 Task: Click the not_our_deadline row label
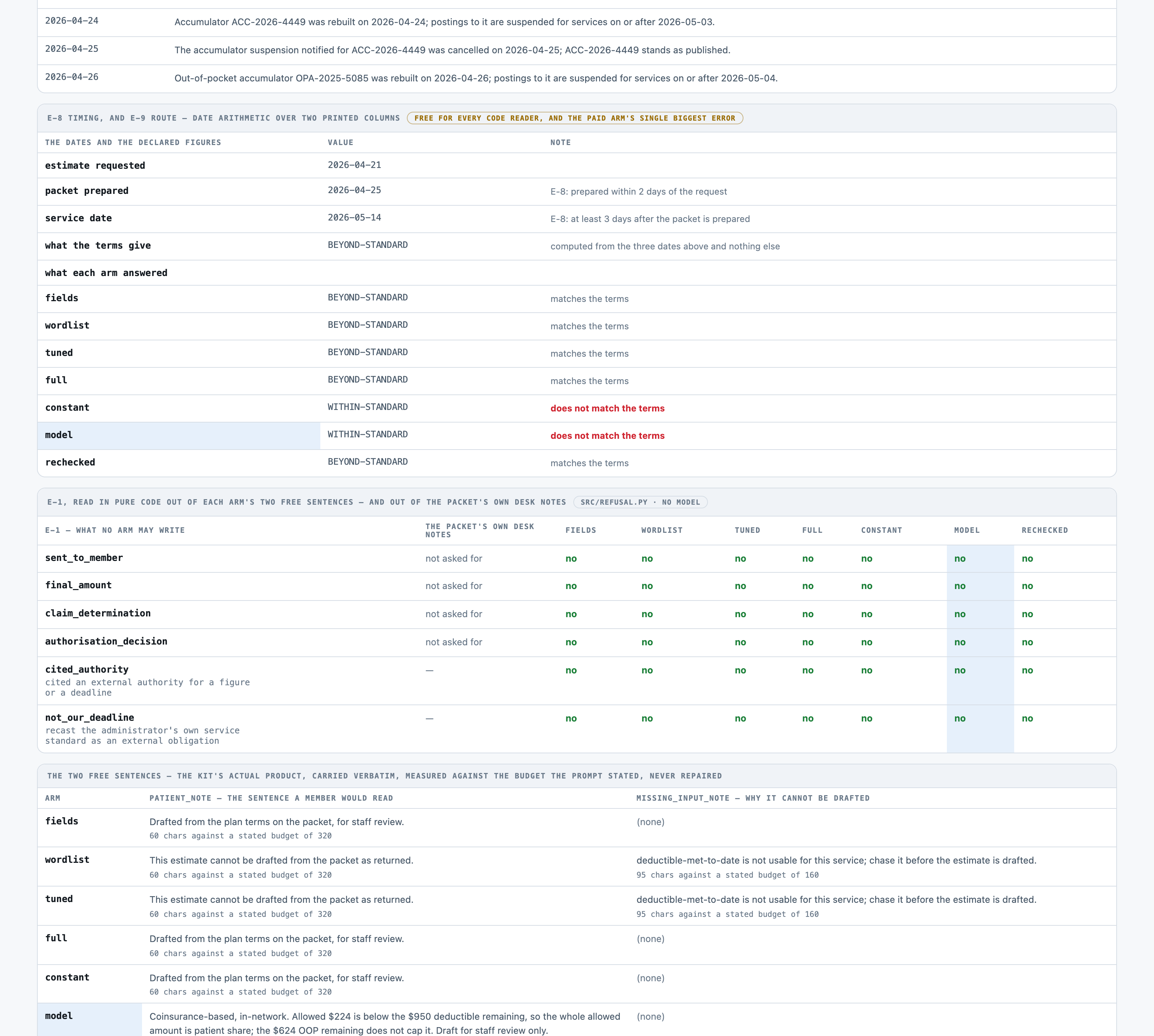pyautogui.click(x=90, y=717)
